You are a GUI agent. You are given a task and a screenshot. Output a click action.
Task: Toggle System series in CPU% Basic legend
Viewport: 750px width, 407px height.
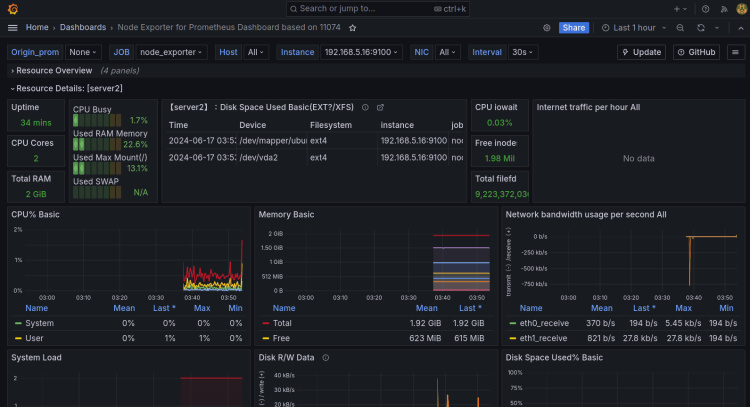point(40,323)
